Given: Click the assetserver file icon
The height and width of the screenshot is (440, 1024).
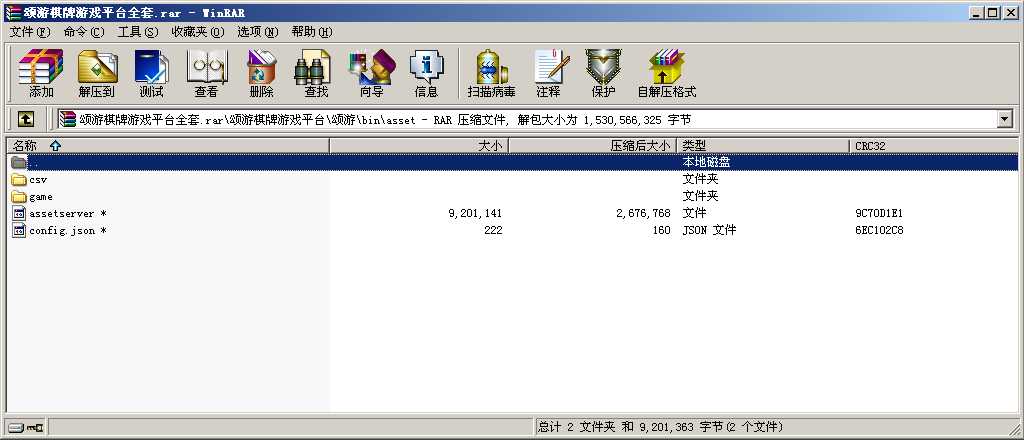Looking at the screenshot, I should 19,213.
